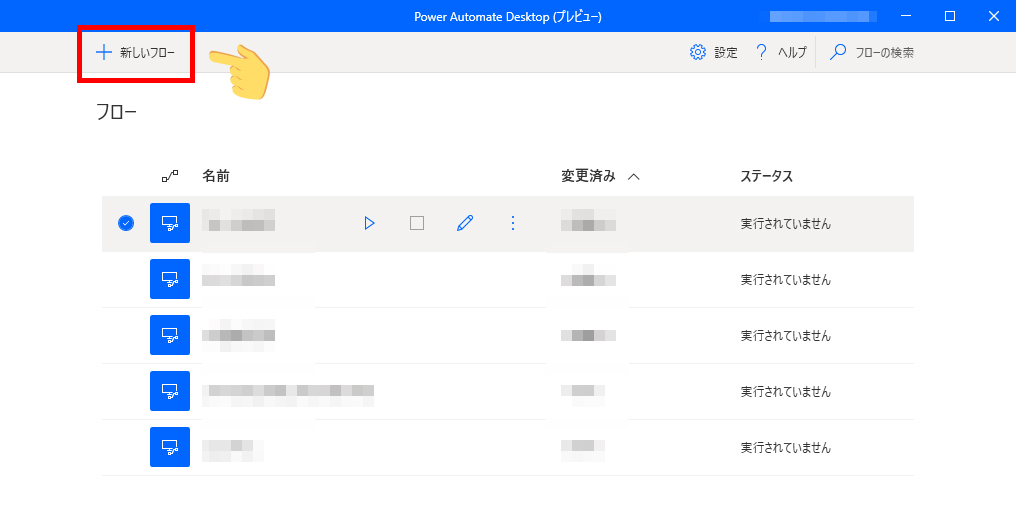Sort by 名前 column header
This screenshot has height=530, width=1016.
[x=216, y=176]
